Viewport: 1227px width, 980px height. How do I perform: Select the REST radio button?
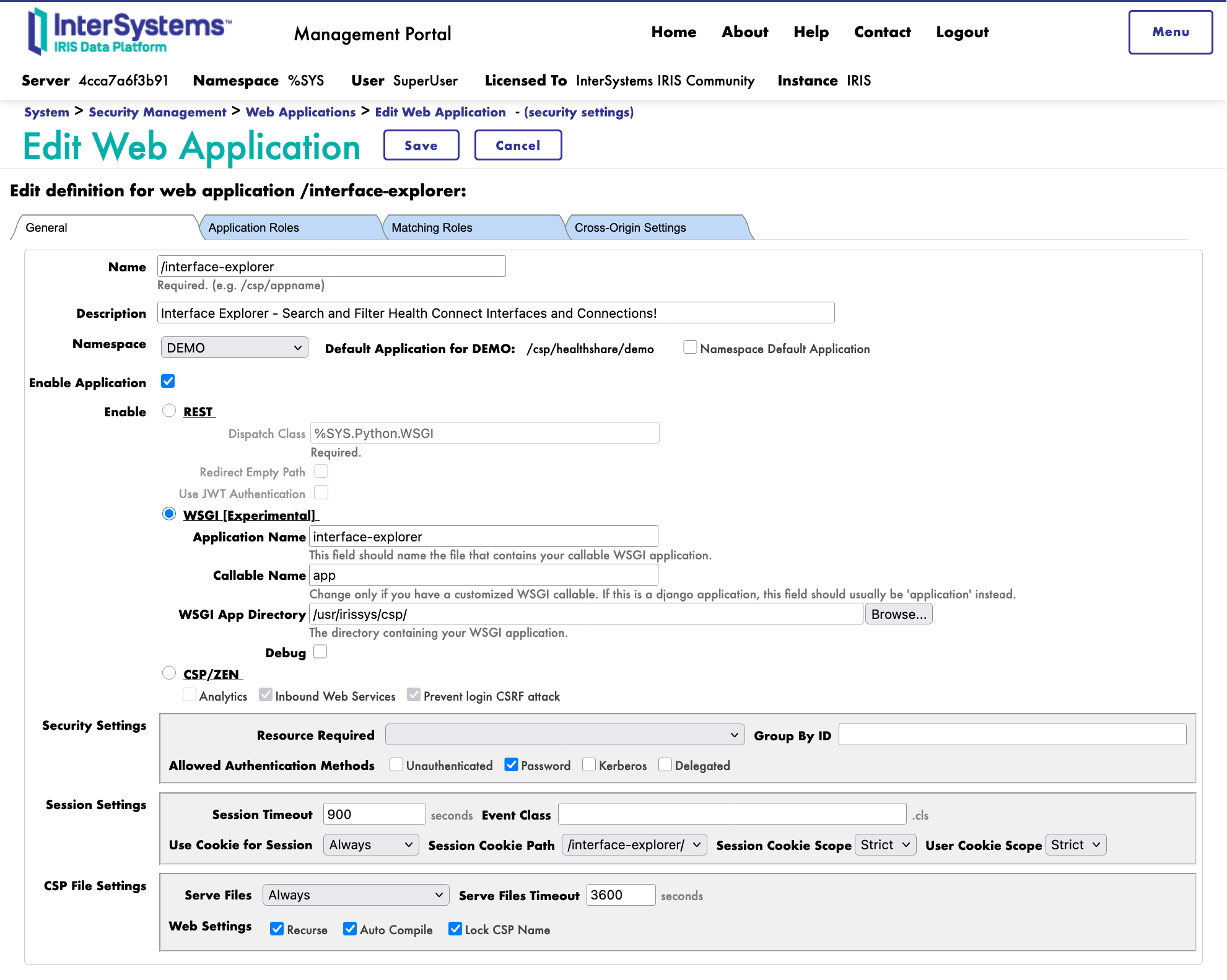169,411
